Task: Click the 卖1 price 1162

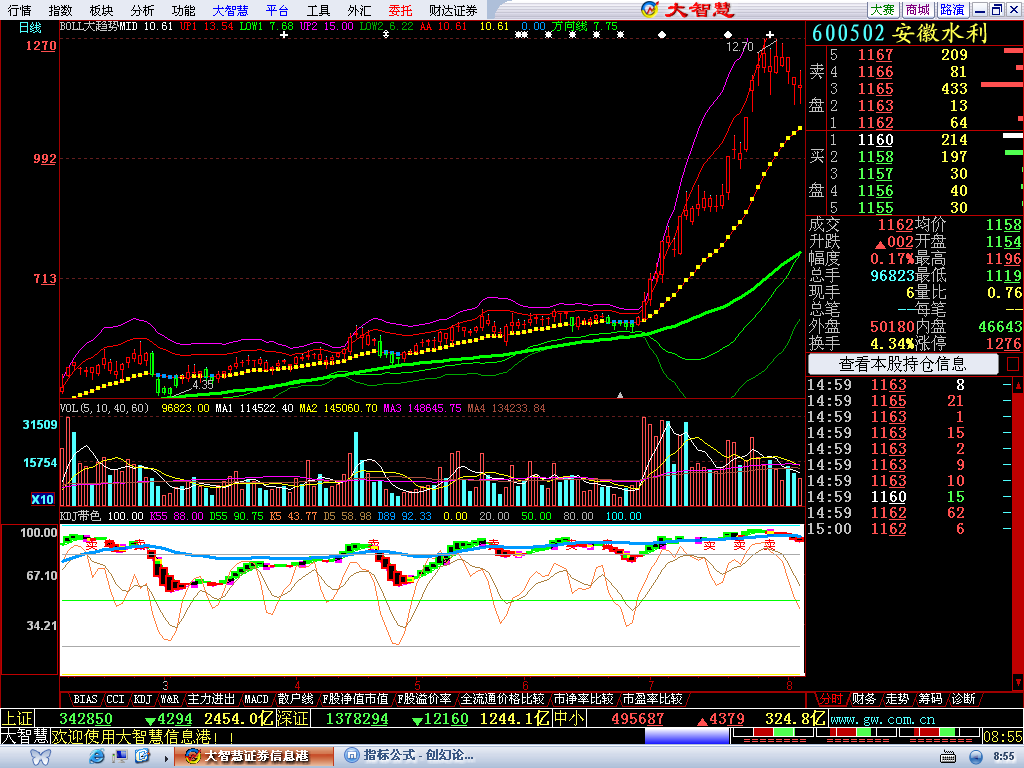Action: pyautogui.click(x=875, y=123)
